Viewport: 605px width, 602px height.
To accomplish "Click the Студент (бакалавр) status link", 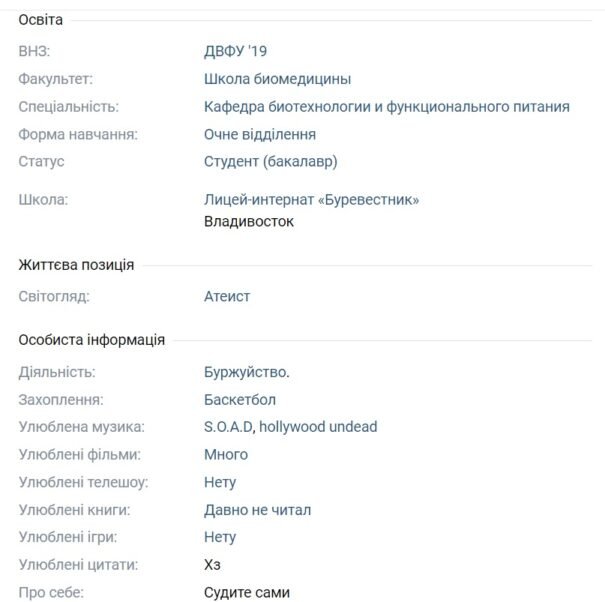I will click(x=270, y=161).
